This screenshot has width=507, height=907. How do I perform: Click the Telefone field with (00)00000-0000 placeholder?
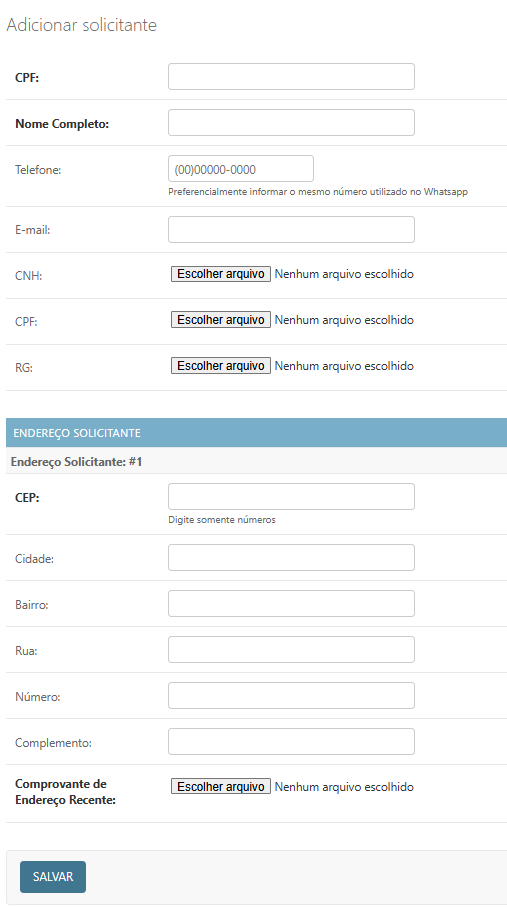click(241, 168)
